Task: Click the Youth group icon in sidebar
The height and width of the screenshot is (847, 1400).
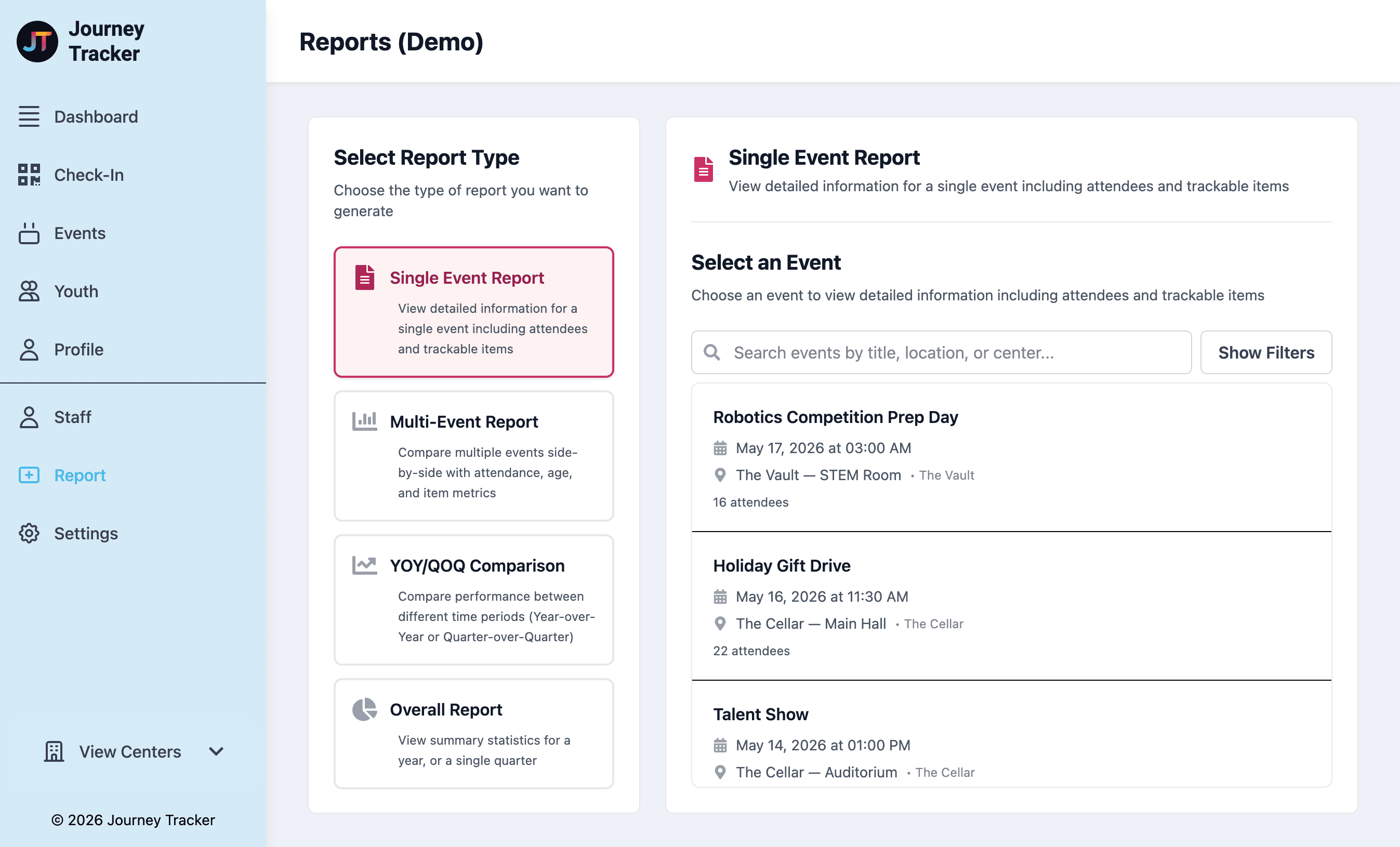Action: (x=29, y=292)
